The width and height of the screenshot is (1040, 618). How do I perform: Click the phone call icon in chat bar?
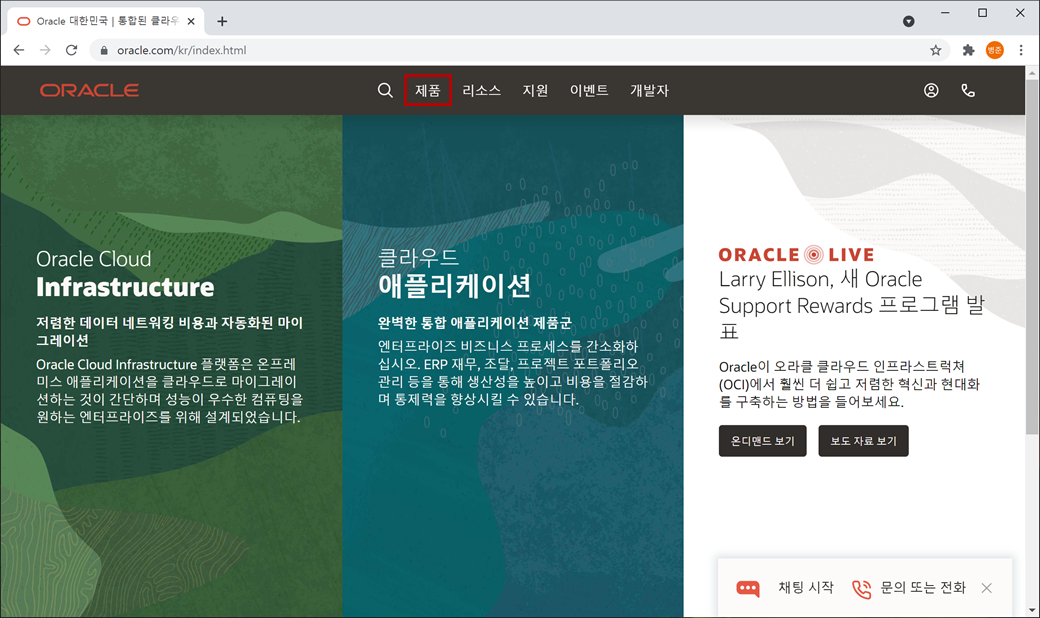[862, 589]
